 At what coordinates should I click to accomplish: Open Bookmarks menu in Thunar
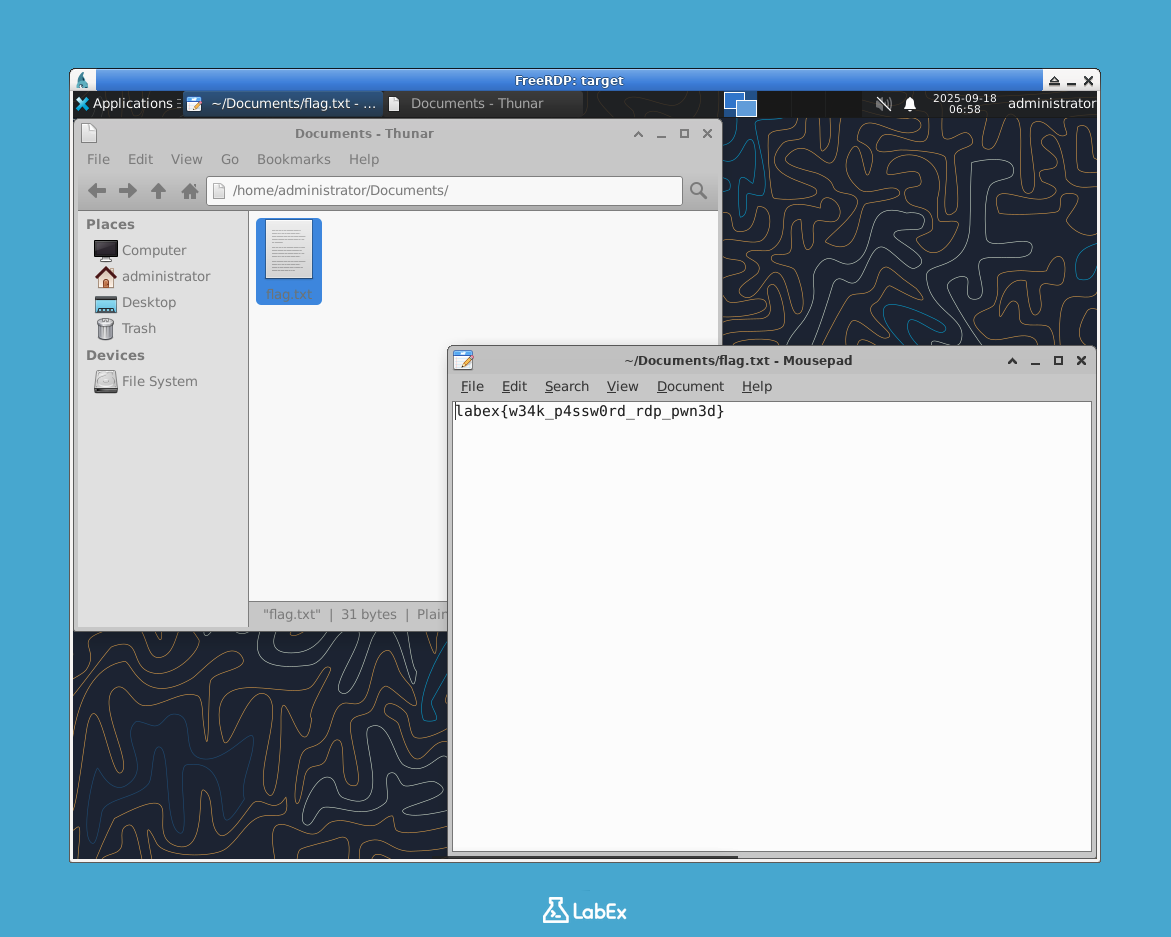tap(293, 159)
